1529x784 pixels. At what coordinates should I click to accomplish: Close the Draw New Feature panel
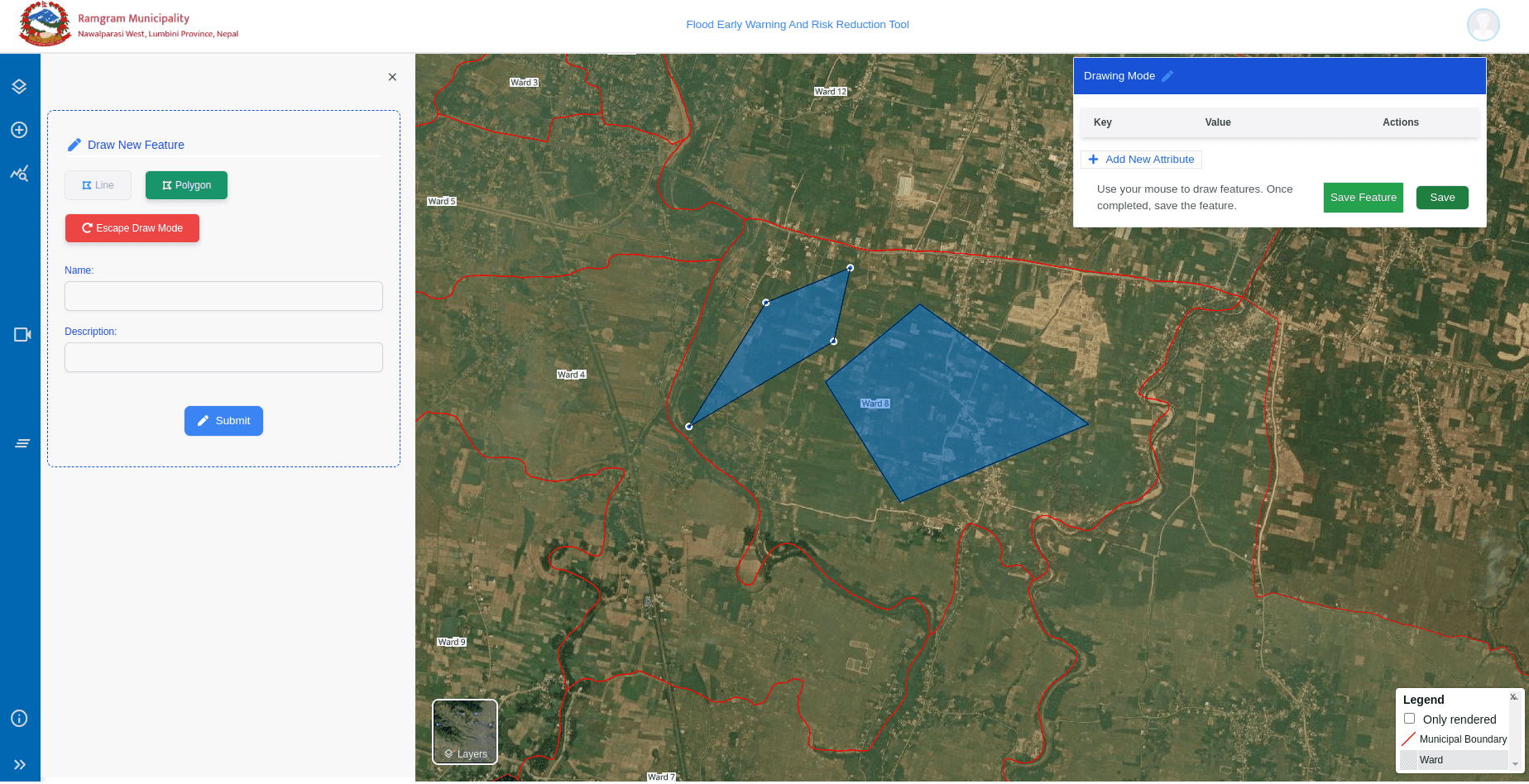pos(392,77)
